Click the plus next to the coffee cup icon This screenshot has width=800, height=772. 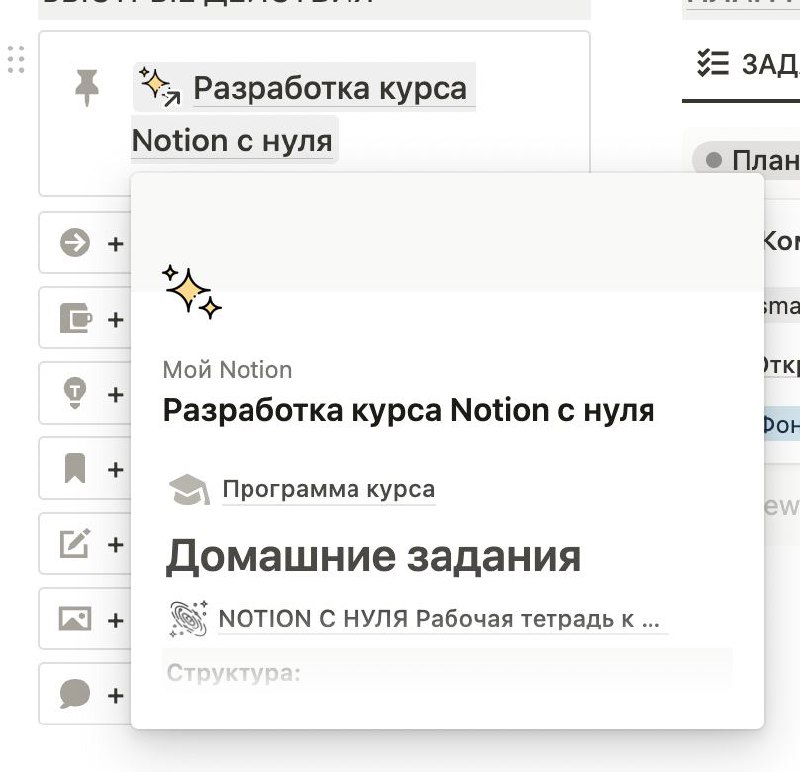click(116, 319)
